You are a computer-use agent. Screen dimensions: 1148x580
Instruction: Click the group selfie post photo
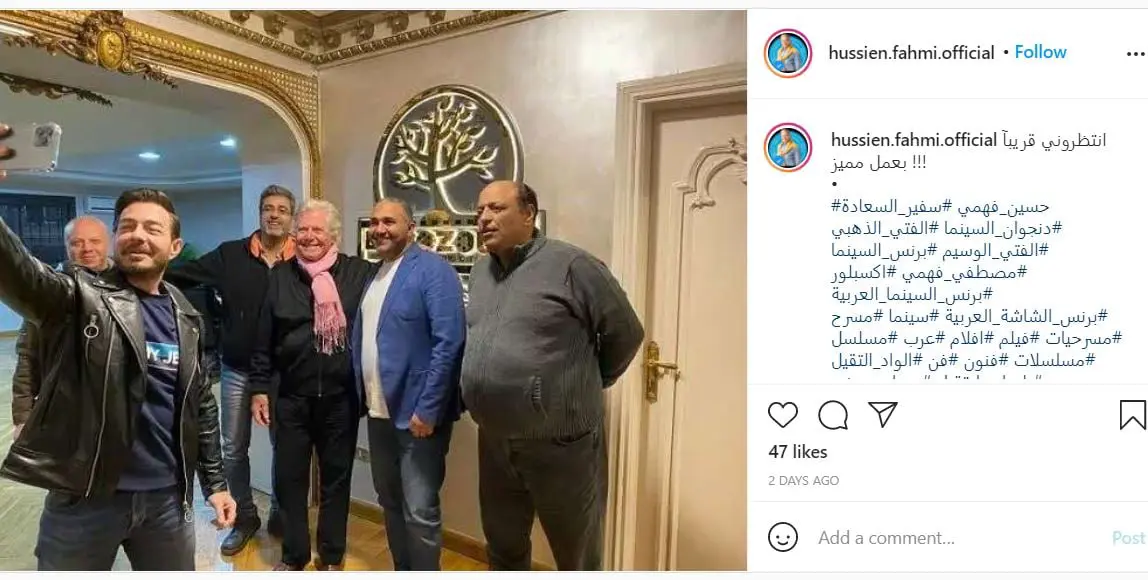pyautogui.click(x=373, y=290)
